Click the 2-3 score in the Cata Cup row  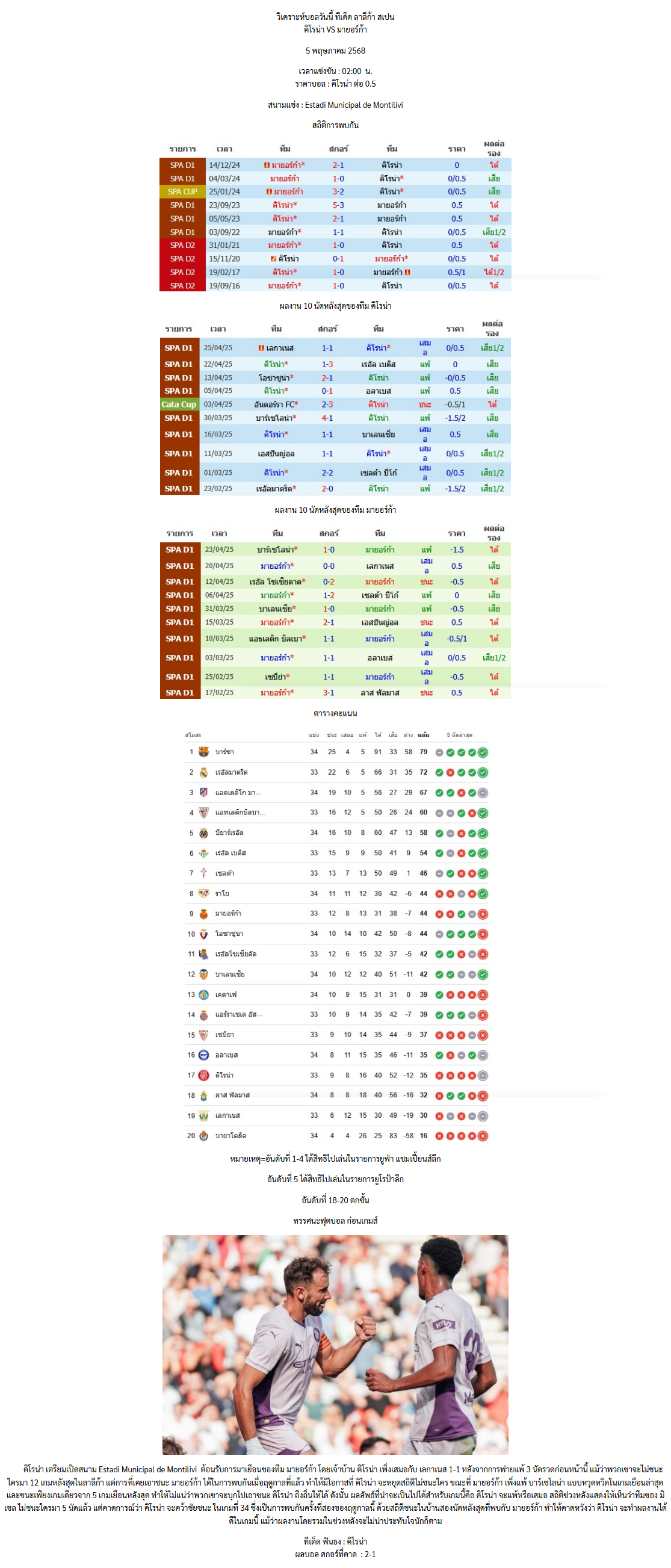[327, 404]
